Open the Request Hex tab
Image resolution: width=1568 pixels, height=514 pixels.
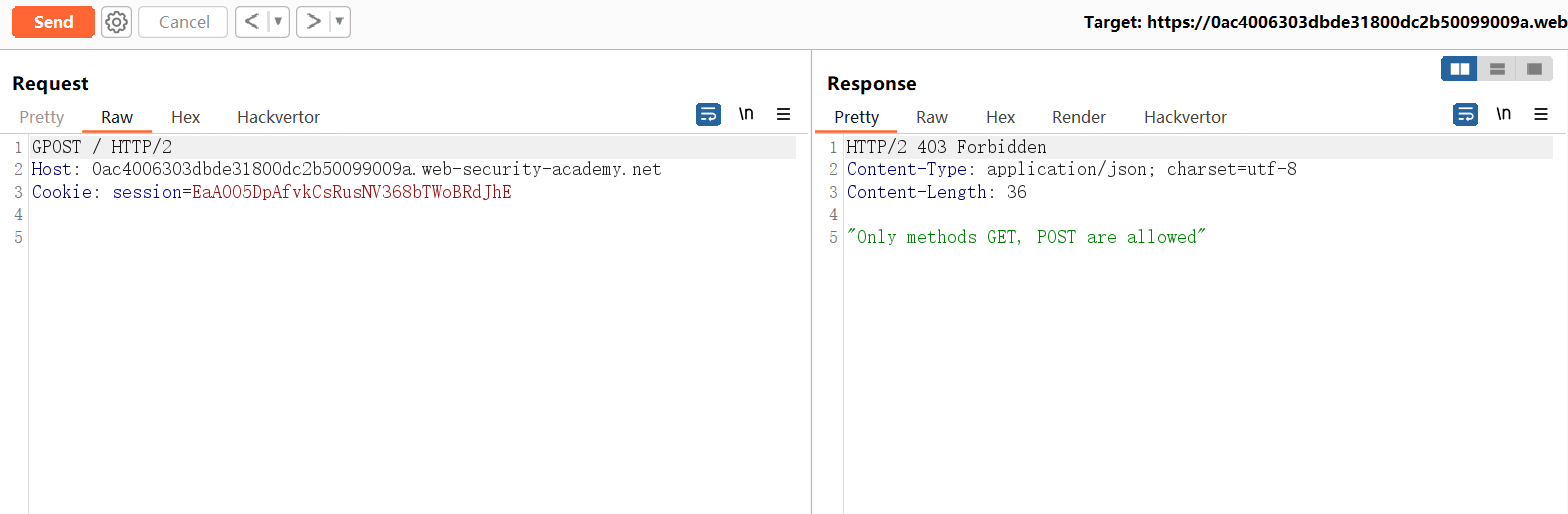(x=185, y=117)
